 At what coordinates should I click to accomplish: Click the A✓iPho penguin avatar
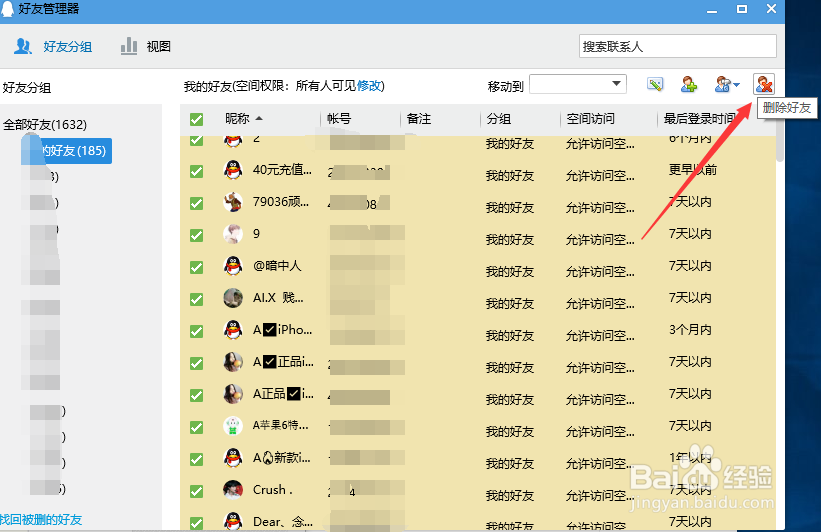click(232, 330)
